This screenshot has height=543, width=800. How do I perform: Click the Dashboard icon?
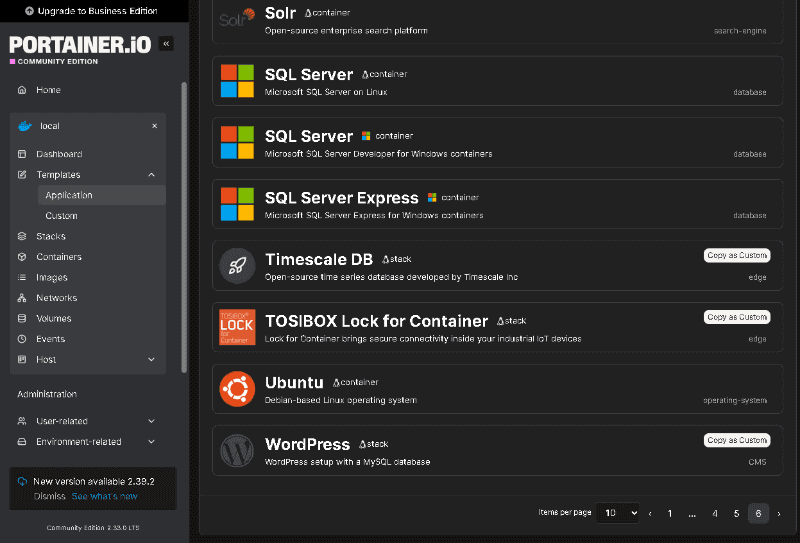[x=22, y=154]
